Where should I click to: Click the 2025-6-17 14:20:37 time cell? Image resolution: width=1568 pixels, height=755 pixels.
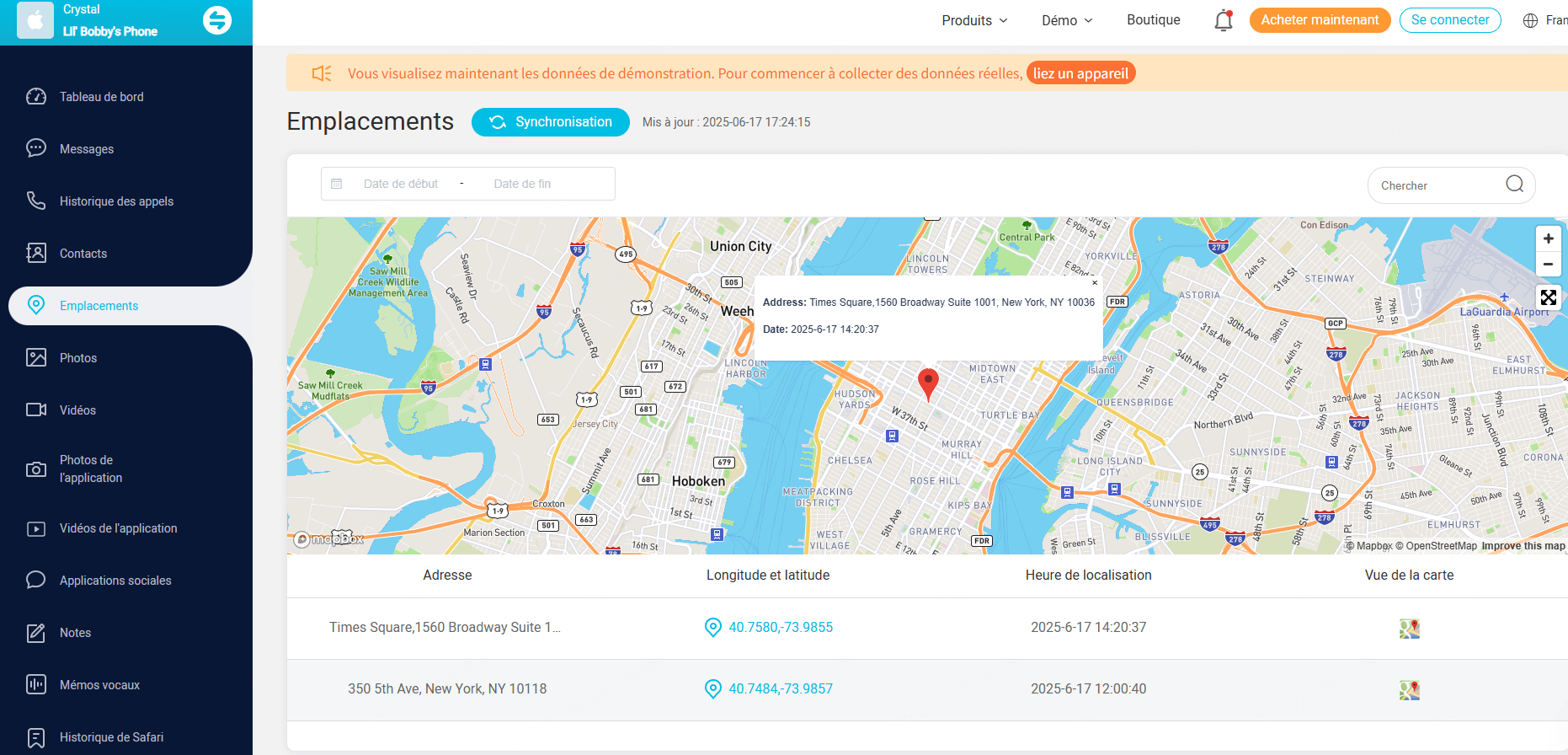[x=1088, y=627]
